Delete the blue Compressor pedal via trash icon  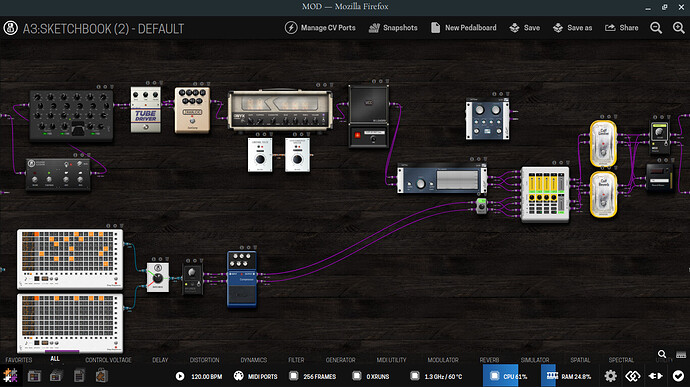(255, 247)
